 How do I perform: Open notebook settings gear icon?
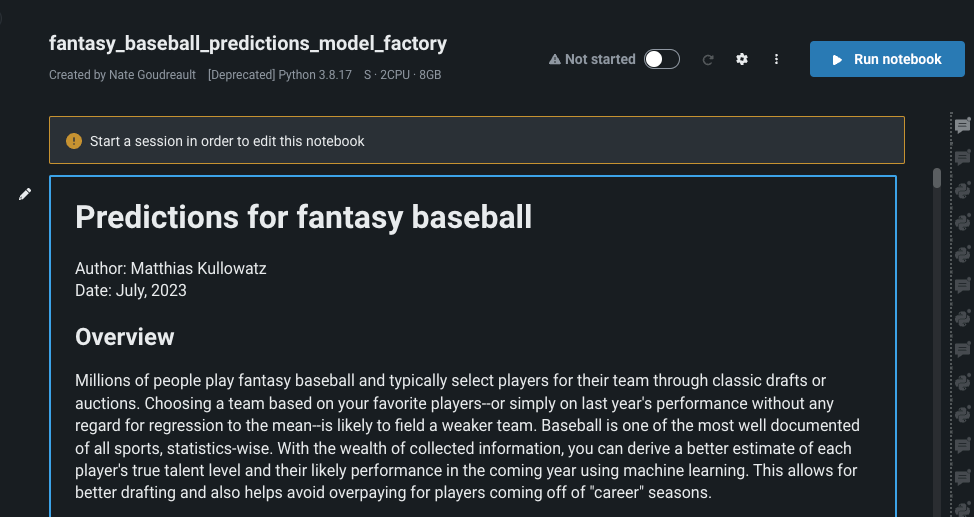tap(742, 59)
